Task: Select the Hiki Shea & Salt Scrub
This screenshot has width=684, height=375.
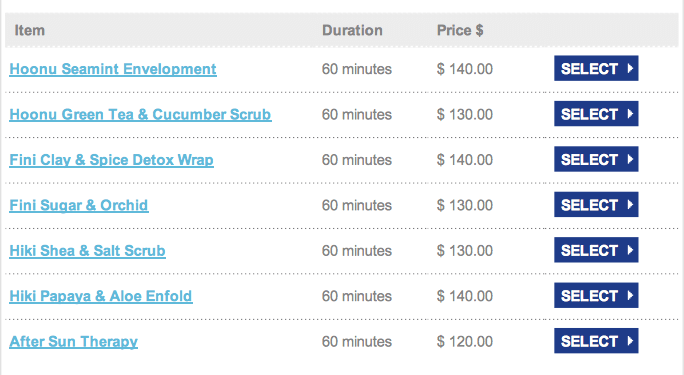Action: (x=596, y=250)
